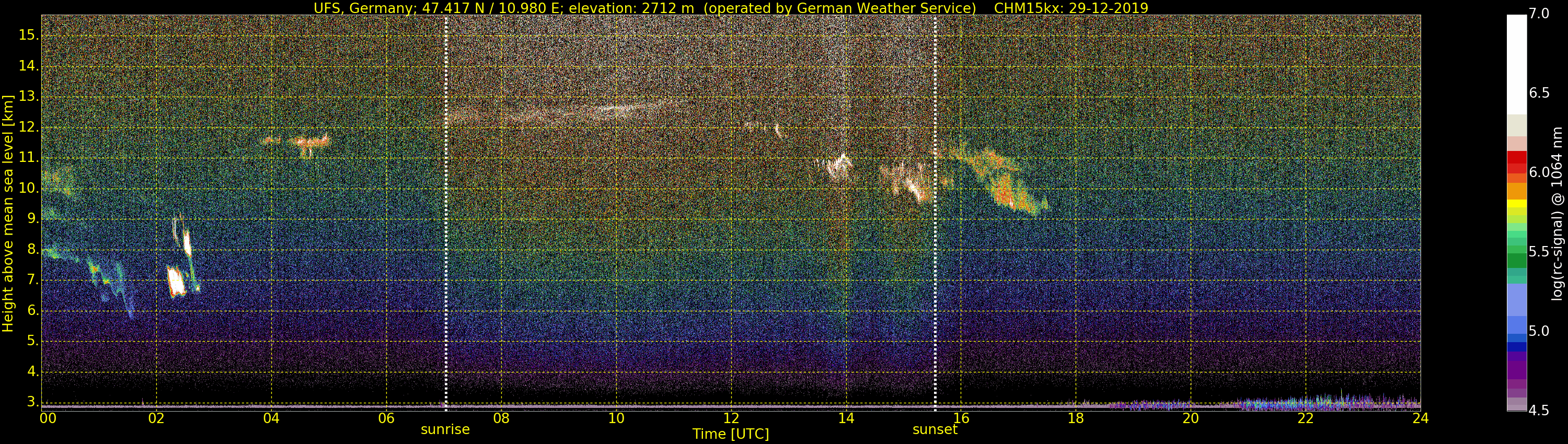The height and width of the screenshot is (444, 1568).
Task: Click the '06' time tick label
Action: [x=386, y=418]
